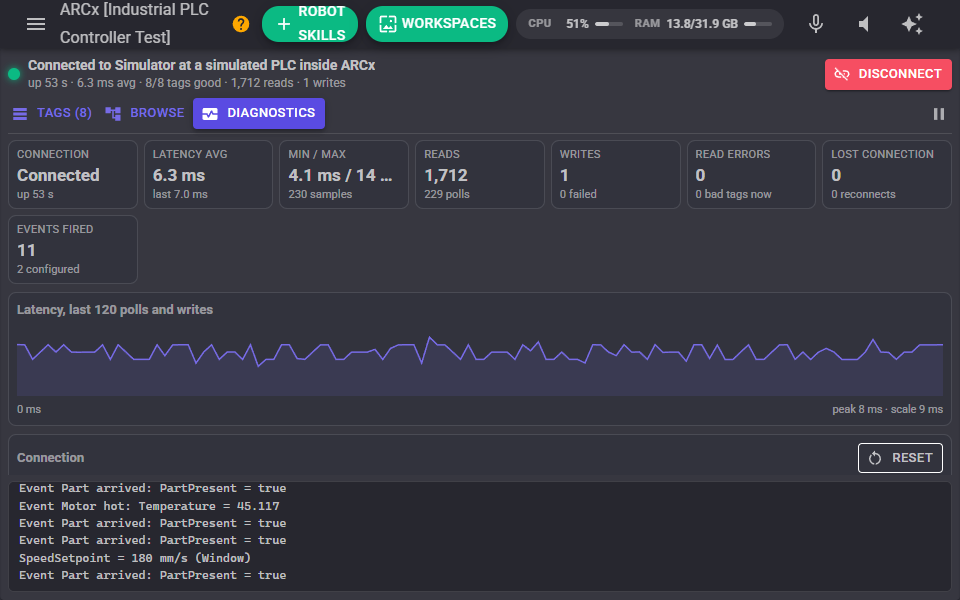The width and height of the screenshot is (960, 600).
Task: Click the speaker volume icon
Action: 864,24
